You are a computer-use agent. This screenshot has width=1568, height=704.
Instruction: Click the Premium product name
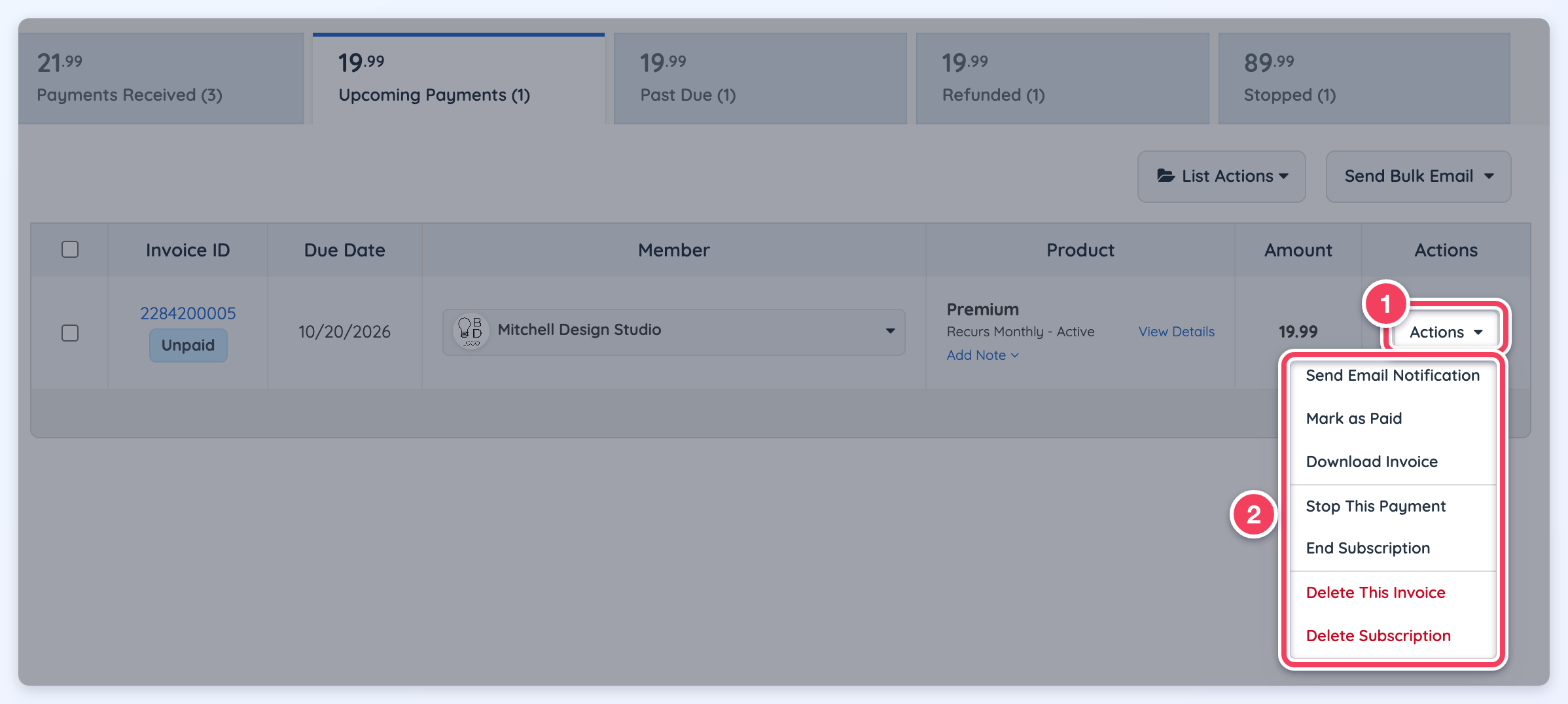coord(983,309)
